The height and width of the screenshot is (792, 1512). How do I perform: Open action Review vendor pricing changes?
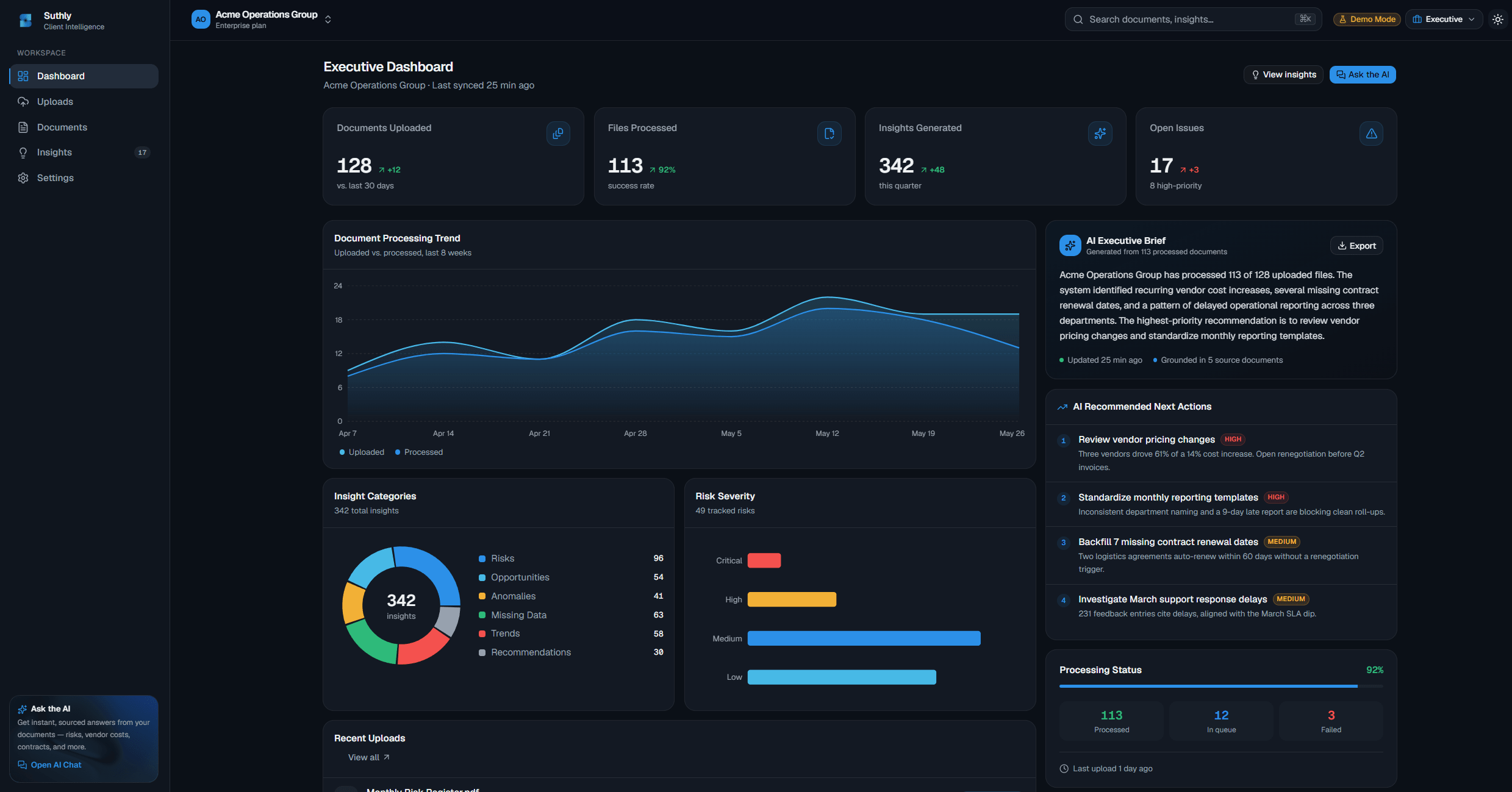click(x=1221, y=453)
